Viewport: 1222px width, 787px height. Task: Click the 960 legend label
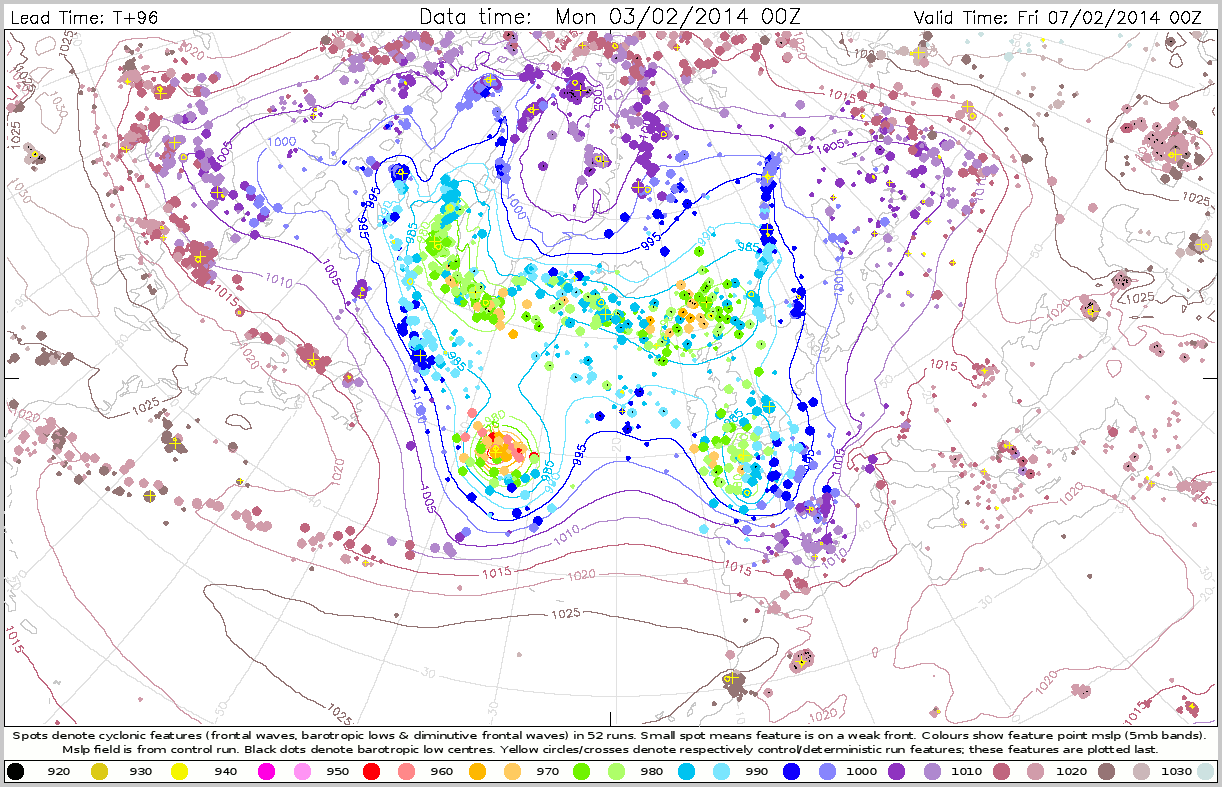pos(441,772)
